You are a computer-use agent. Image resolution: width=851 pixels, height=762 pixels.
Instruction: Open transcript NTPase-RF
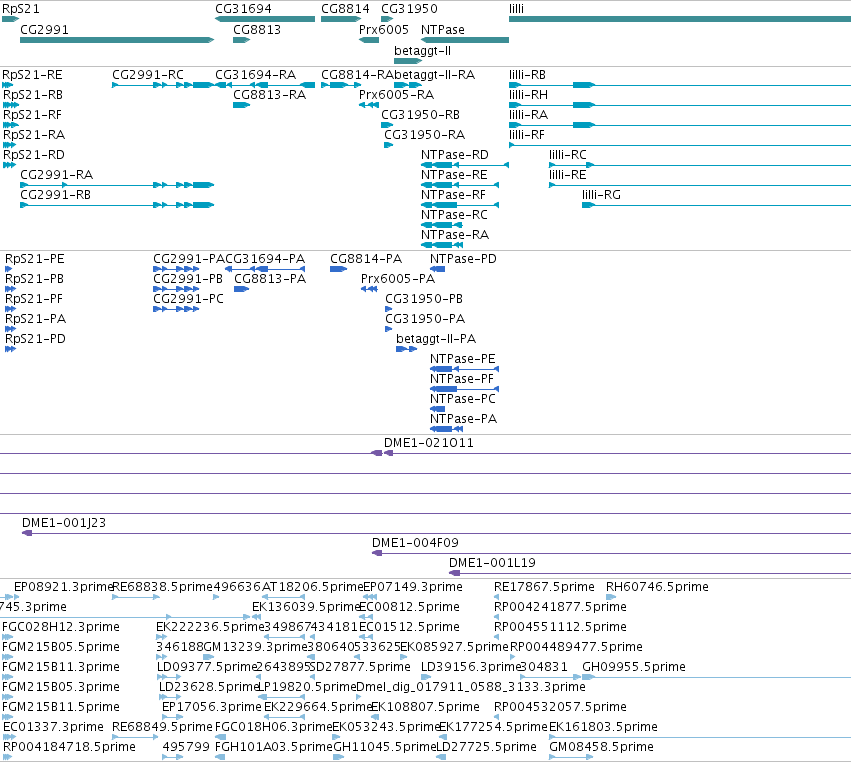click(x=453, y=195)
